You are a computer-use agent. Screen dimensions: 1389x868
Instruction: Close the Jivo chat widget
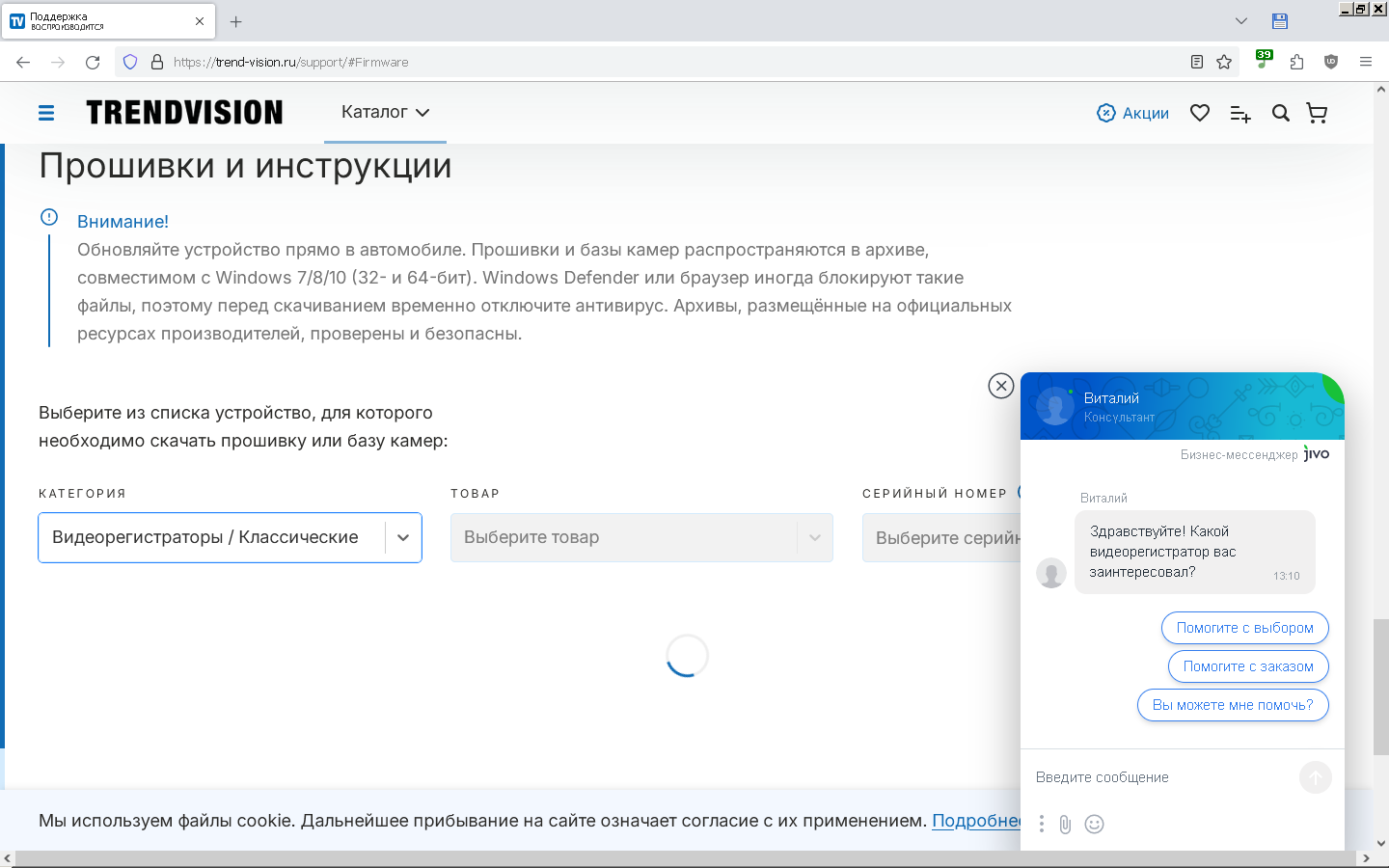tap(1001, 386)
